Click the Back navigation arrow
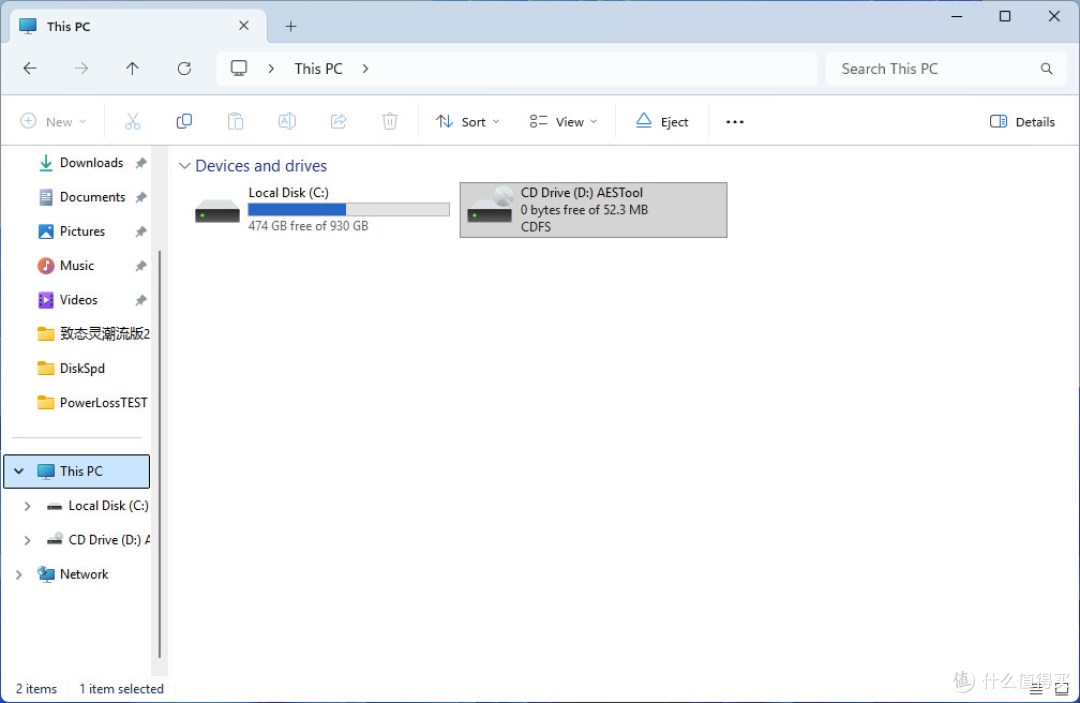The image size is (1080, 703). coord(30,68)
